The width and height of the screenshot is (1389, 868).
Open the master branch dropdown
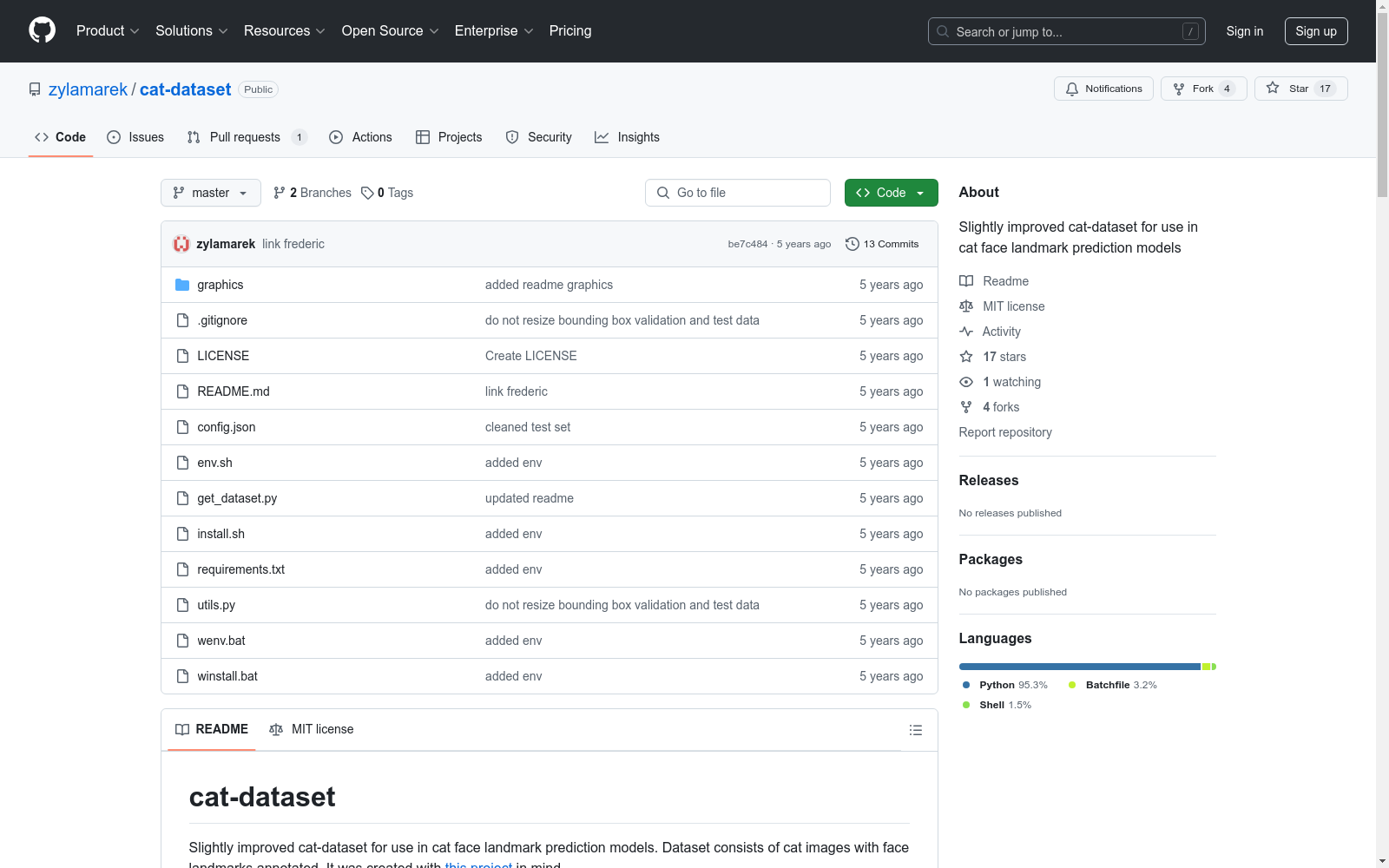click(211, 193)
